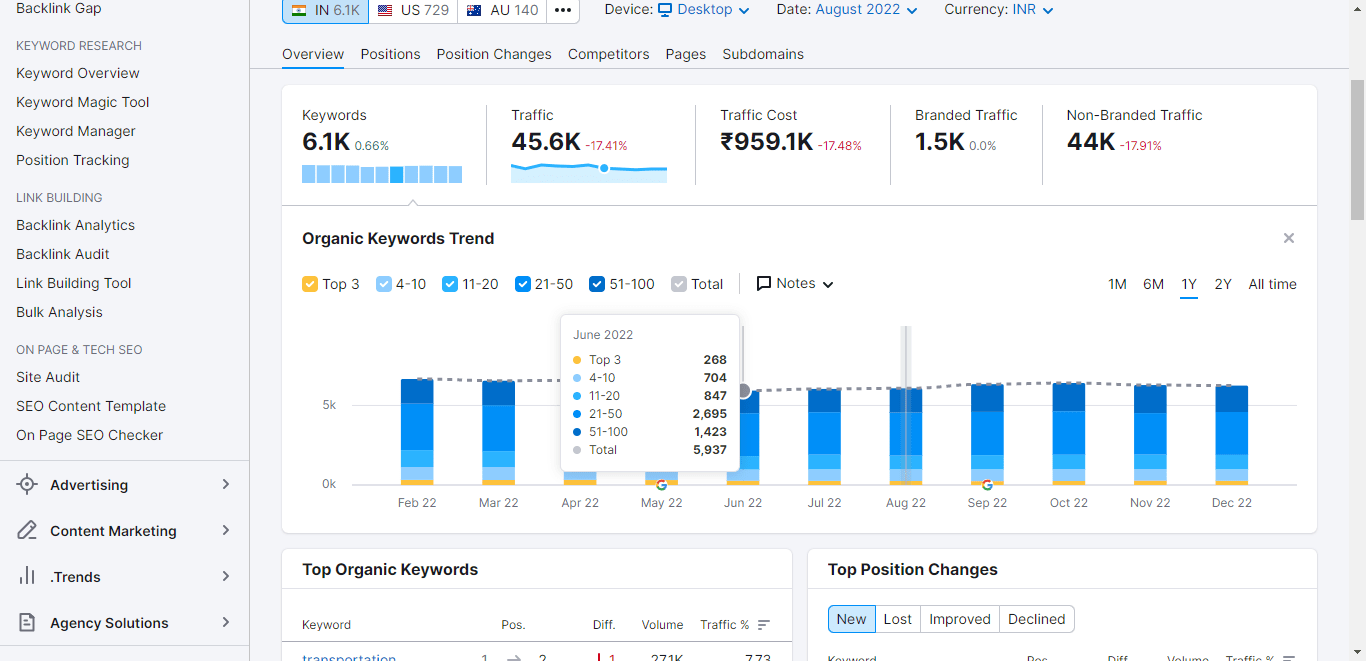The height and width of the screenshot is (661, 1366).
Task: Click the Traffic sparkline chart
Action: click(x=589, y=171)
